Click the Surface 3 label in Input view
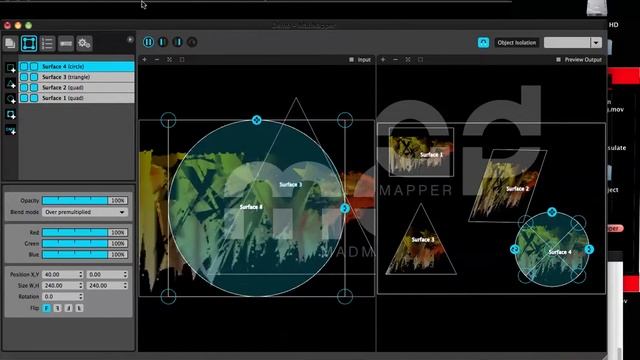This screenshot has width=640, height=360. 291,184
